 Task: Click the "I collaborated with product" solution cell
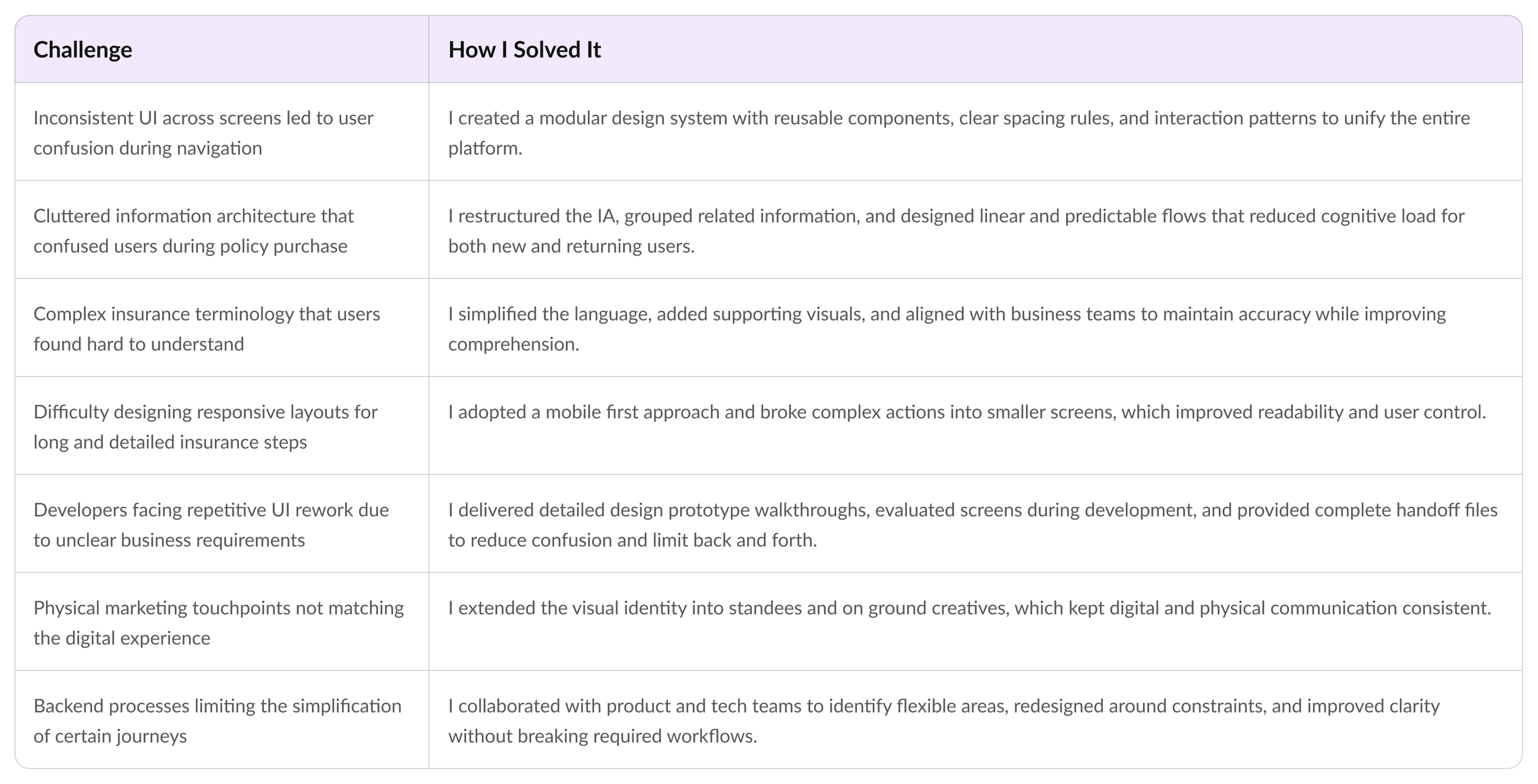click(944, 720)
